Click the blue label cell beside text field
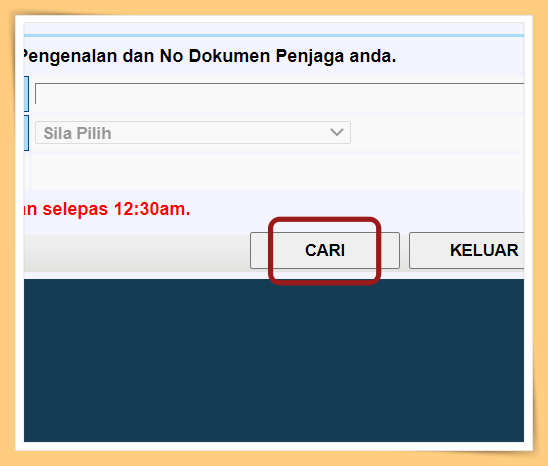Viewport: 548px width, 466px height. [26, 94]
